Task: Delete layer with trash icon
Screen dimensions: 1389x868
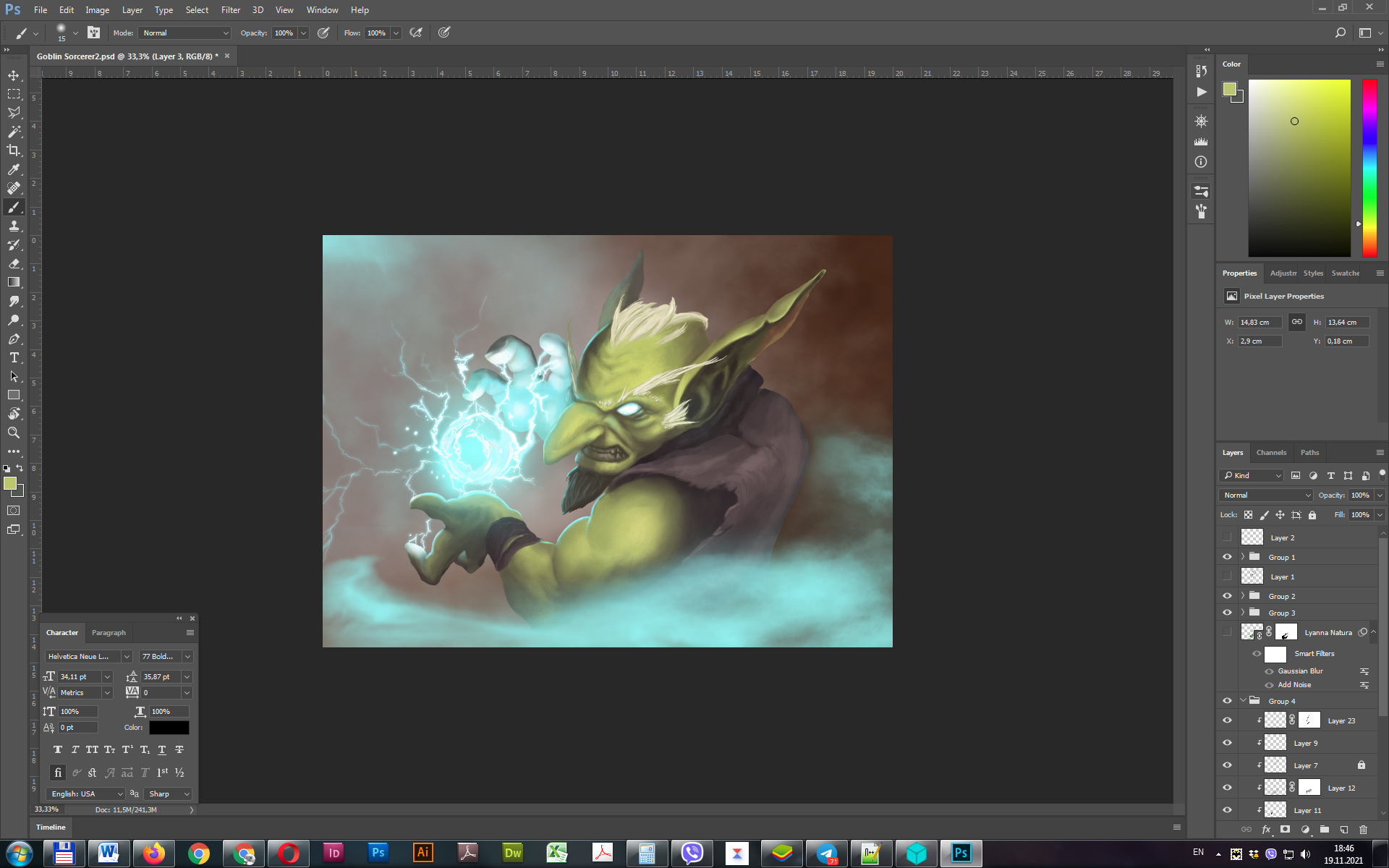Action: coord(1364,830)
